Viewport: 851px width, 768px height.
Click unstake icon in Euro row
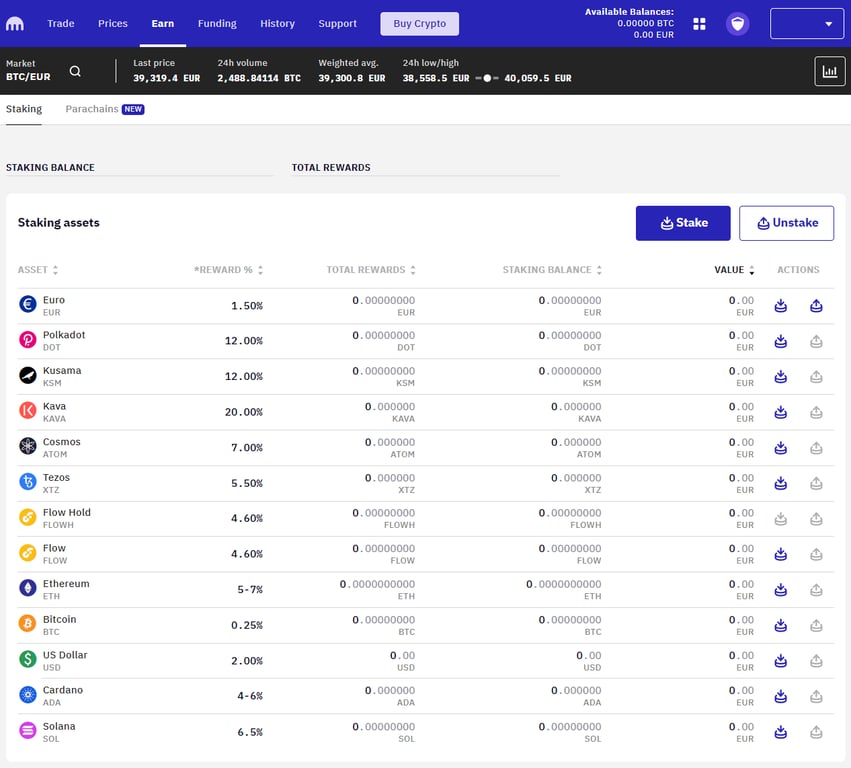(x=816, y=306)
